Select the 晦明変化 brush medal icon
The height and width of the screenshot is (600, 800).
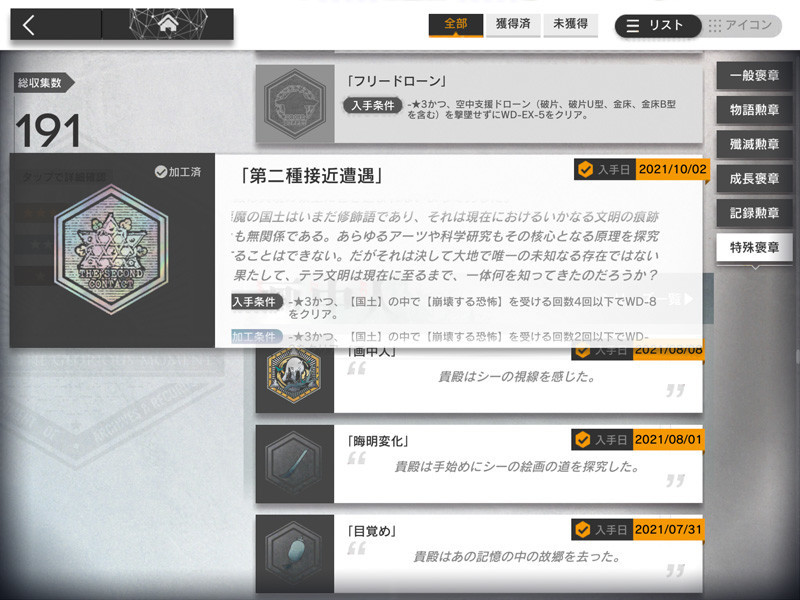click(x=294, y=464)
